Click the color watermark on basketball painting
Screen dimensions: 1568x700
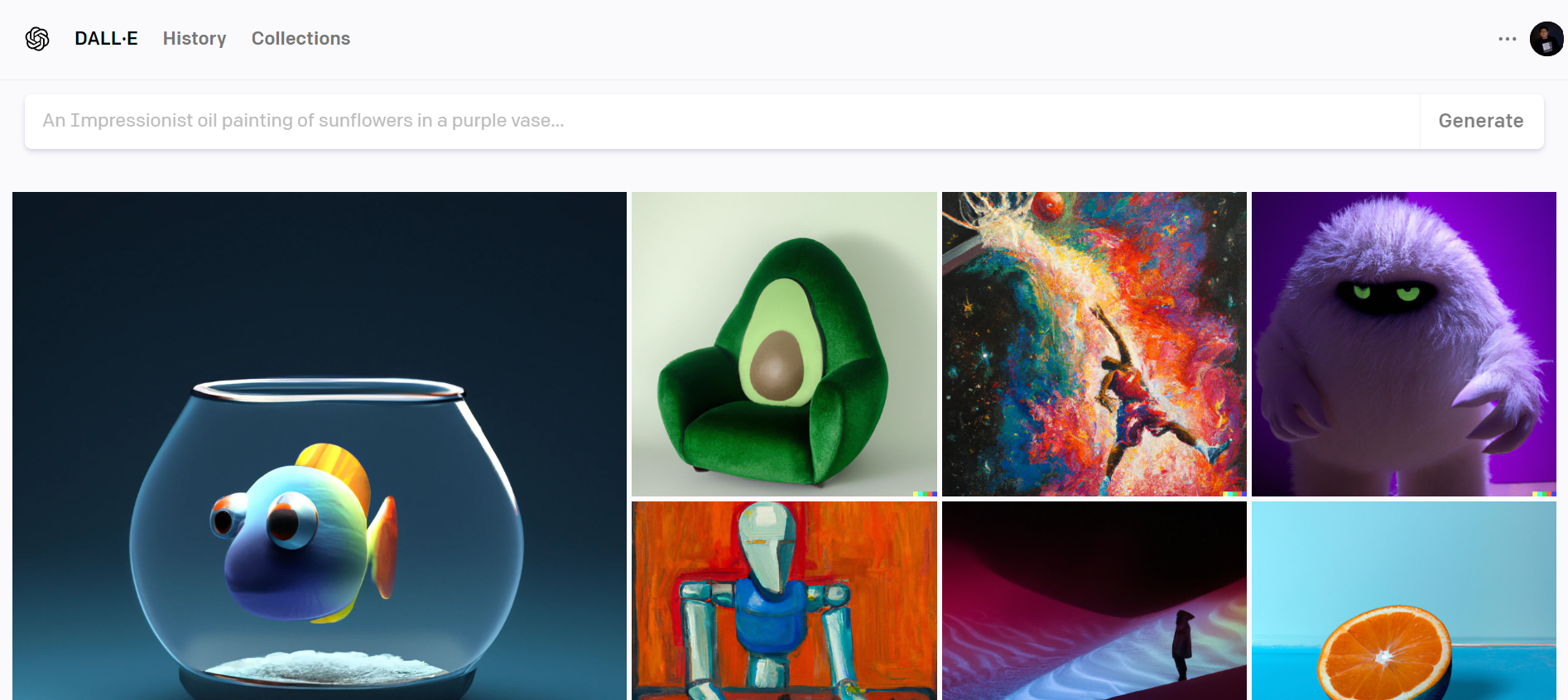1234,493
